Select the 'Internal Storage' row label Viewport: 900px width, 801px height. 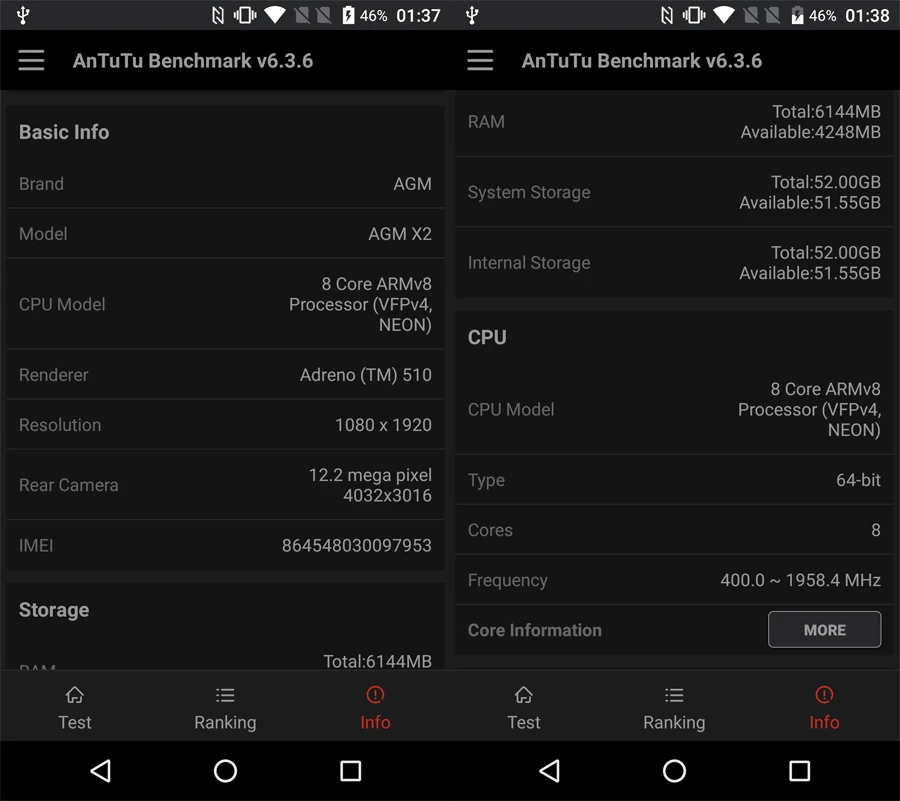(x=529, y=263)
